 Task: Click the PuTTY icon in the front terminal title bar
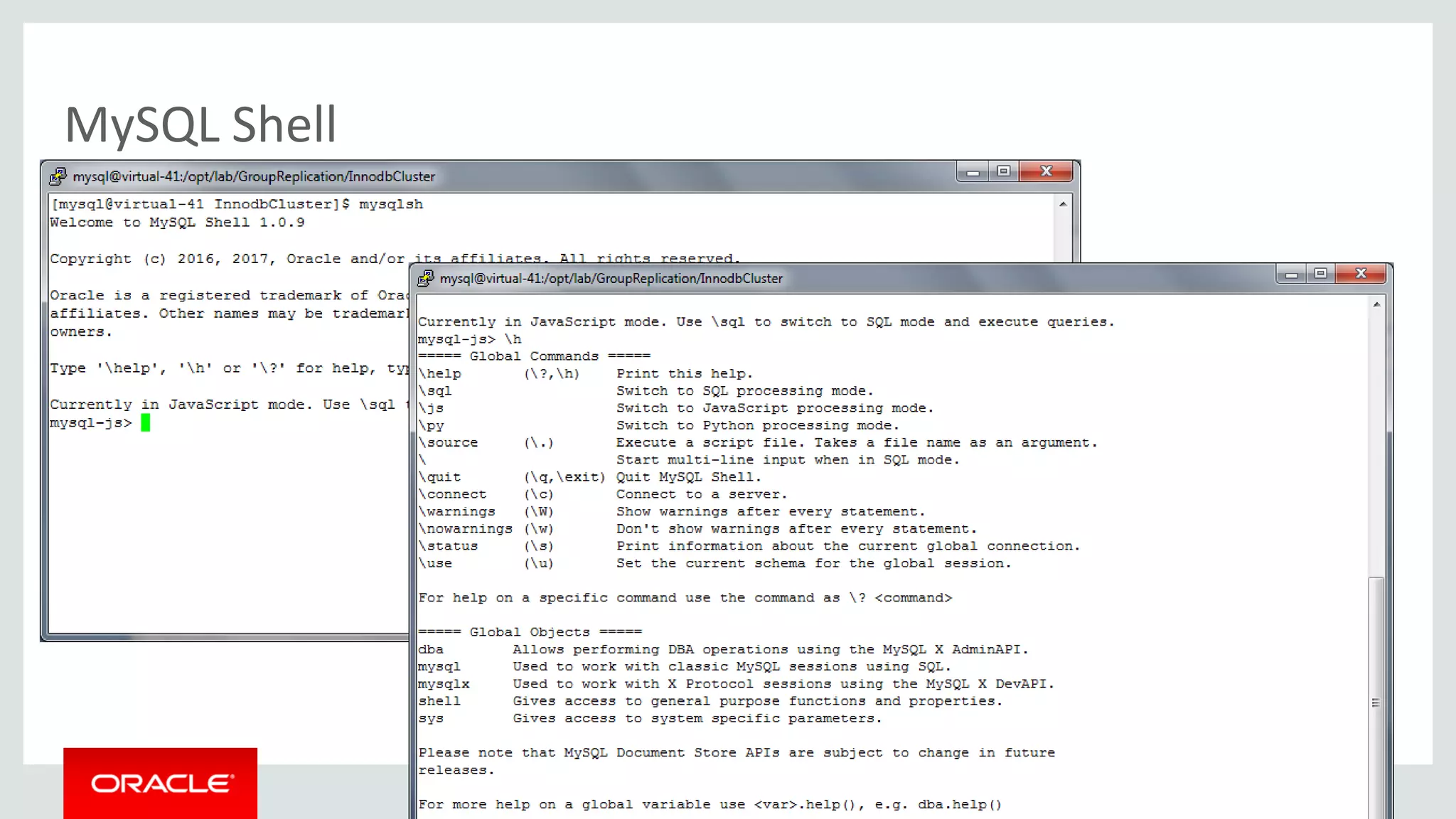pos(425,278)
